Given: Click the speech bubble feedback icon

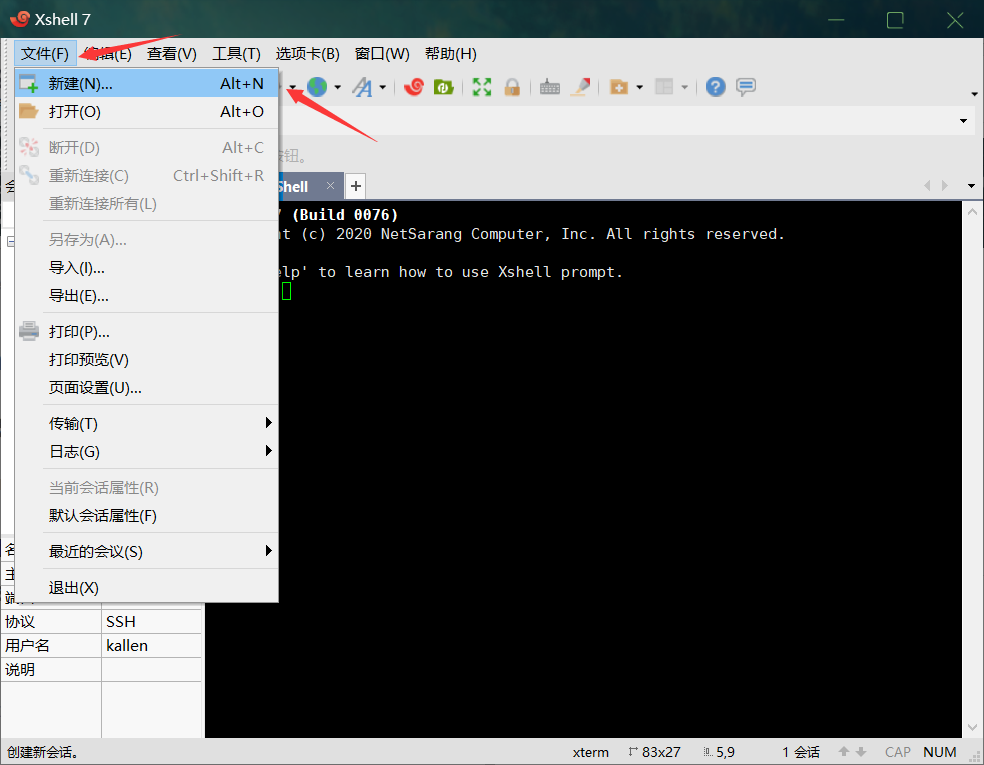Looking at the screenshot, I should [x=746, y=87].
